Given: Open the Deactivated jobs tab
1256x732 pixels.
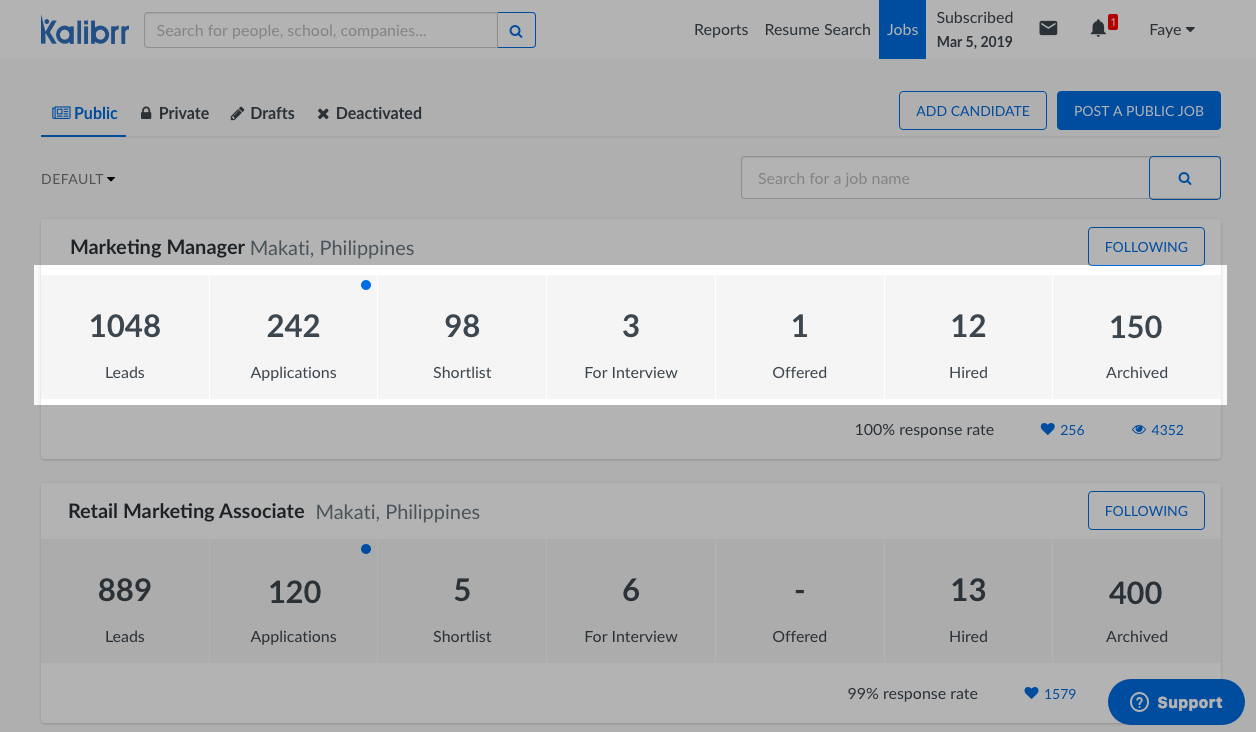Looking at the screenshot, I should [369, 113].
